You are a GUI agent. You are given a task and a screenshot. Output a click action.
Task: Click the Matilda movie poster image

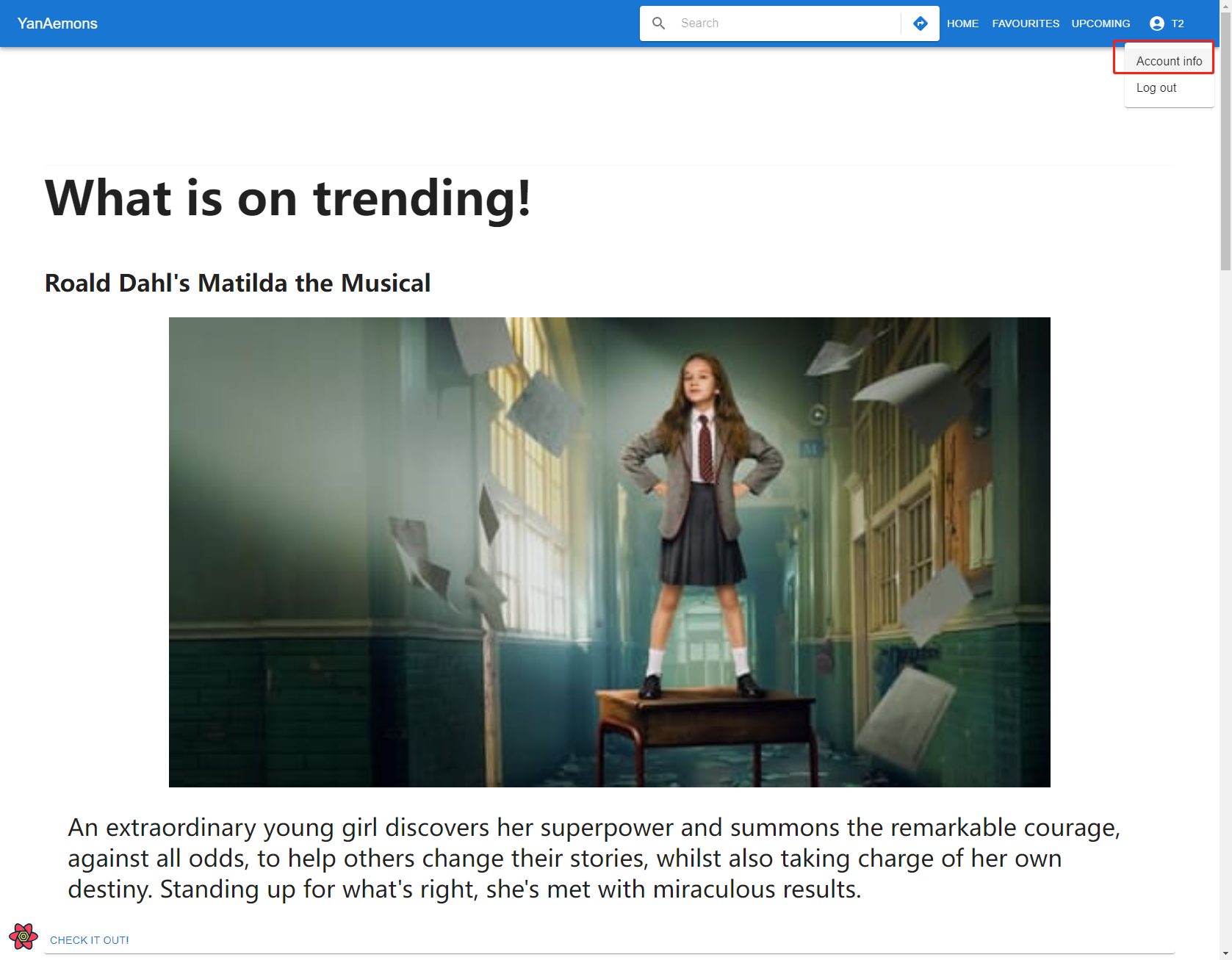(610, 552)
